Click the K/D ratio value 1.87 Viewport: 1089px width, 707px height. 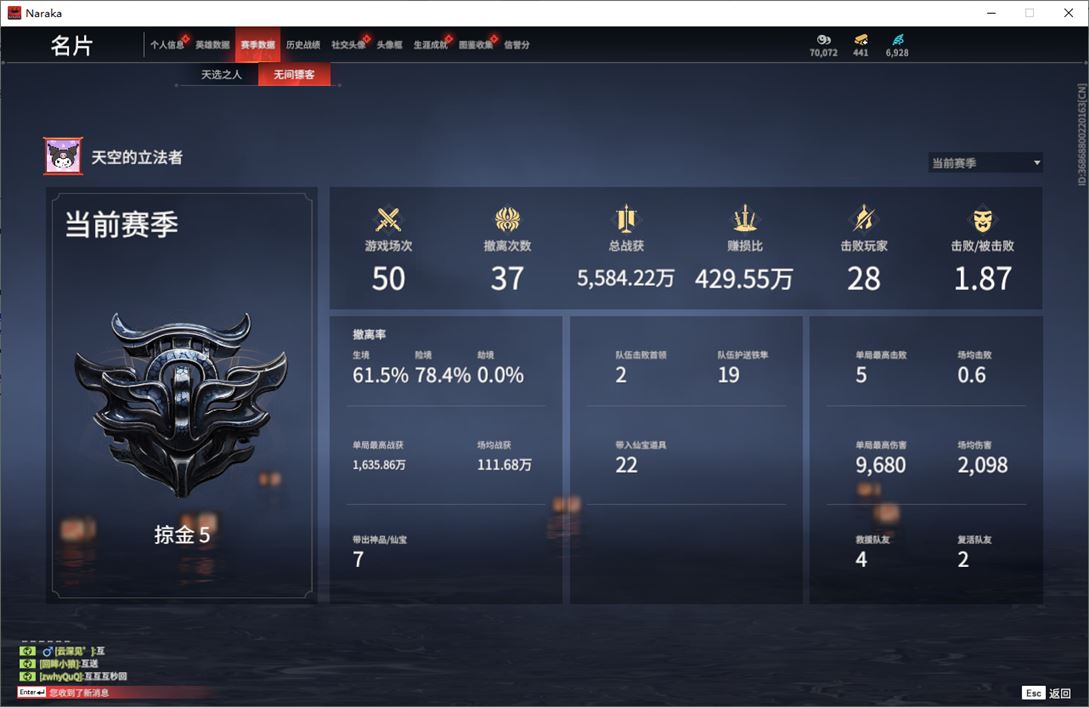click(983, 279)
